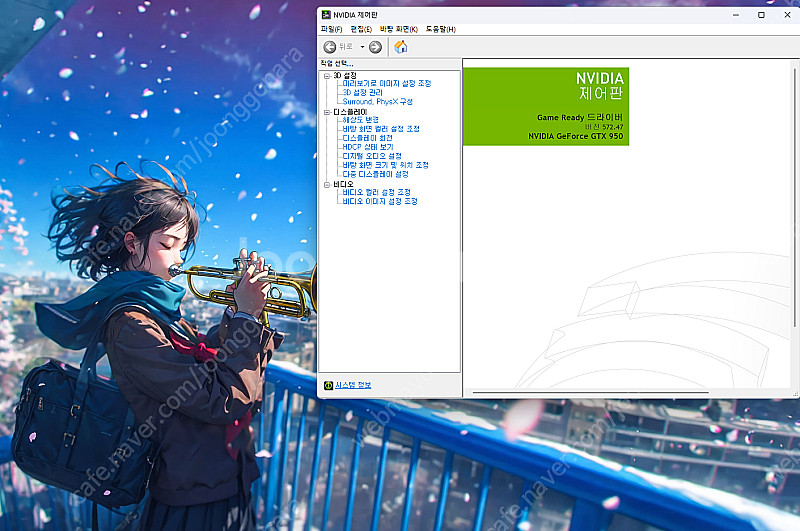This screenshot has height=531, width=800.
Task: Select the 디스플레이 category label
Action: pos(350,112)
